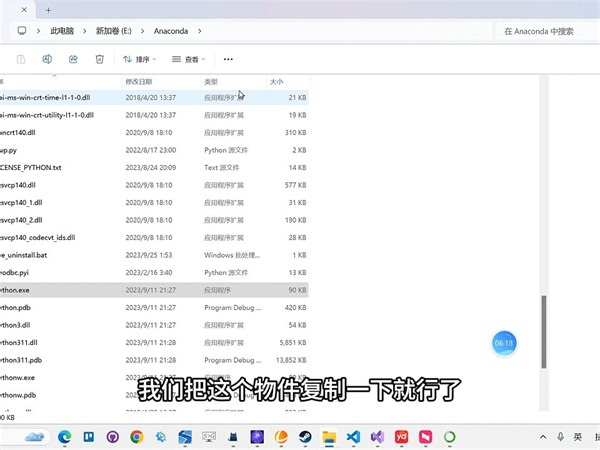Add a new Explorer tab with plus button

click(48, 10)
